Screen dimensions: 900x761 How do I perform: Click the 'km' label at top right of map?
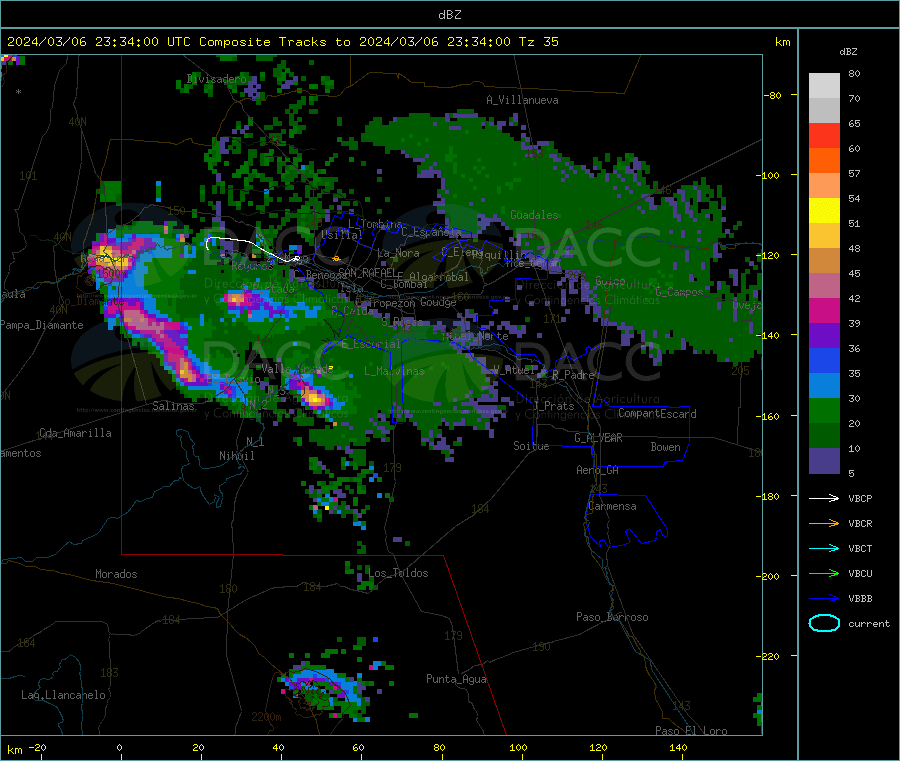782,42
